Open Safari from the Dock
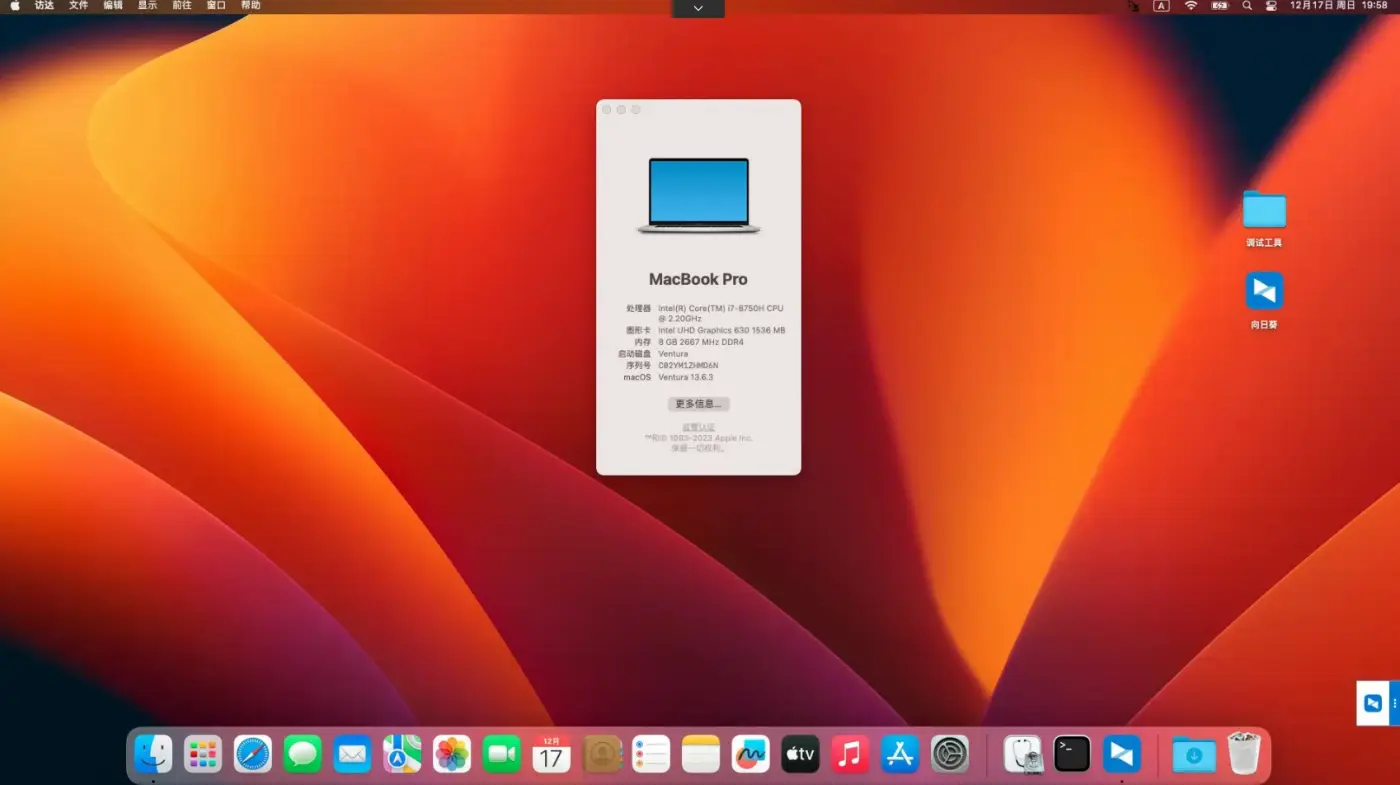The height and width of the screenshot is (785, 1400). tap(252, 754)
